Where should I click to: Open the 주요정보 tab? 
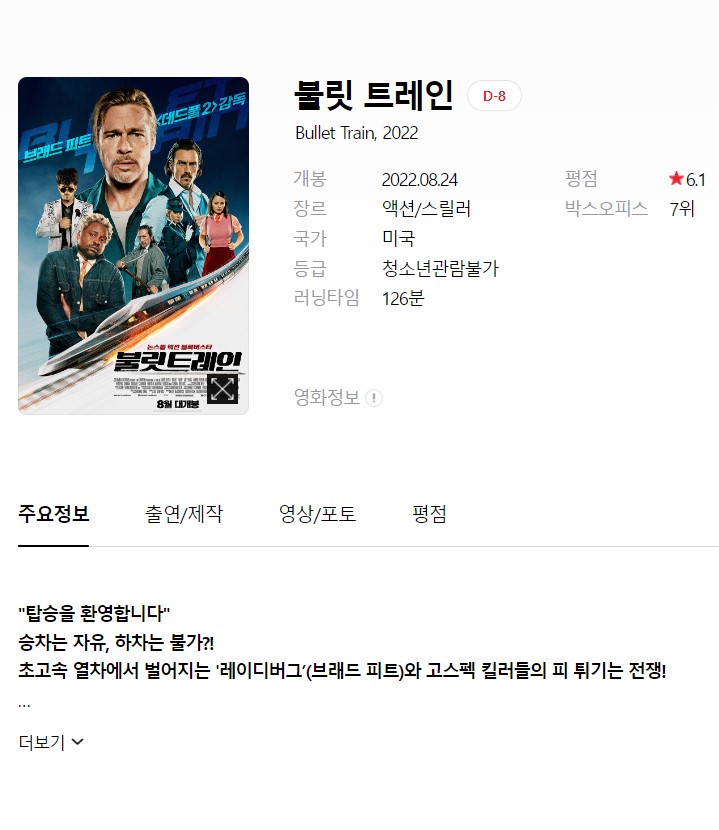pyautogui.click(x=53, y=513)
